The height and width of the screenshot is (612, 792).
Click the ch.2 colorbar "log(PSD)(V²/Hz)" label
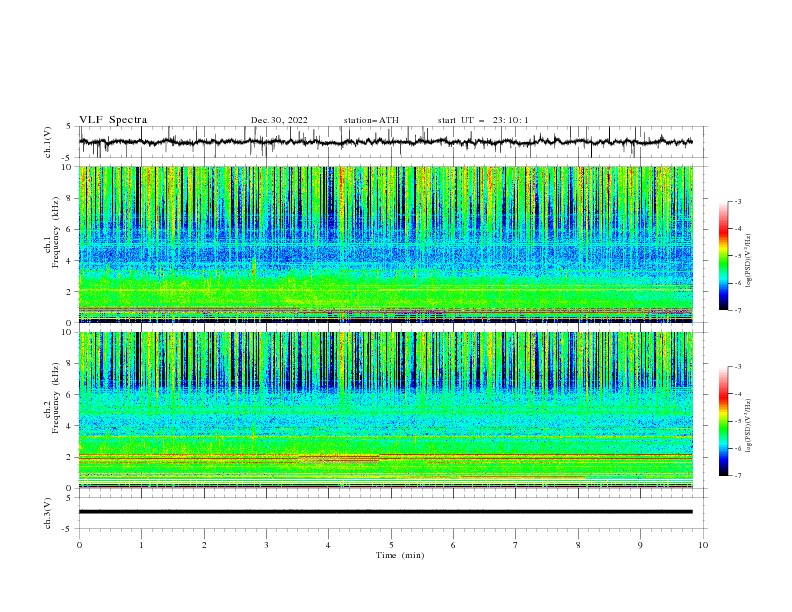[x=749, y=425]
